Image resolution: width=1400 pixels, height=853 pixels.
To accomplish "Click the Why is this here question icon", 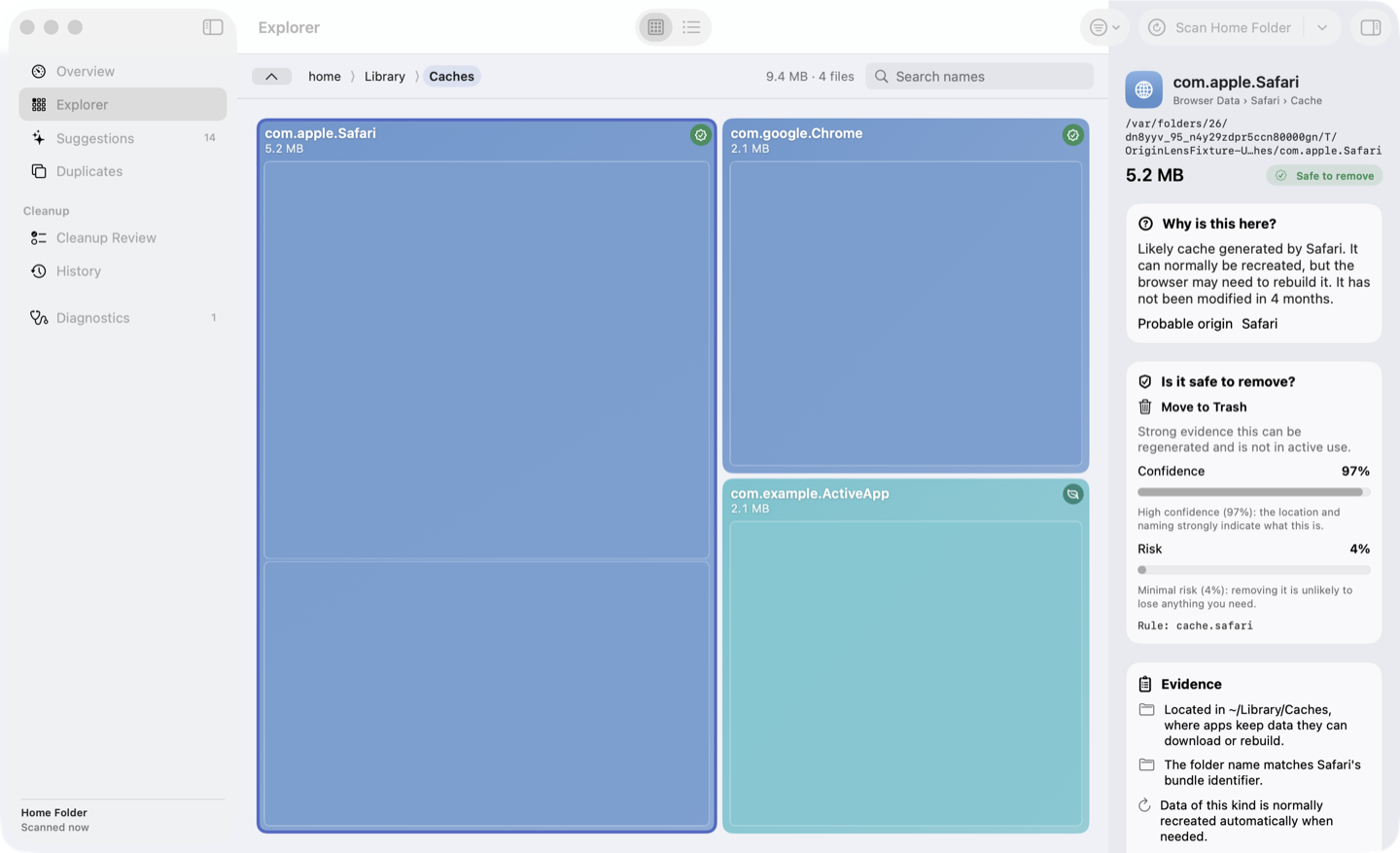I will point(1145,224).
